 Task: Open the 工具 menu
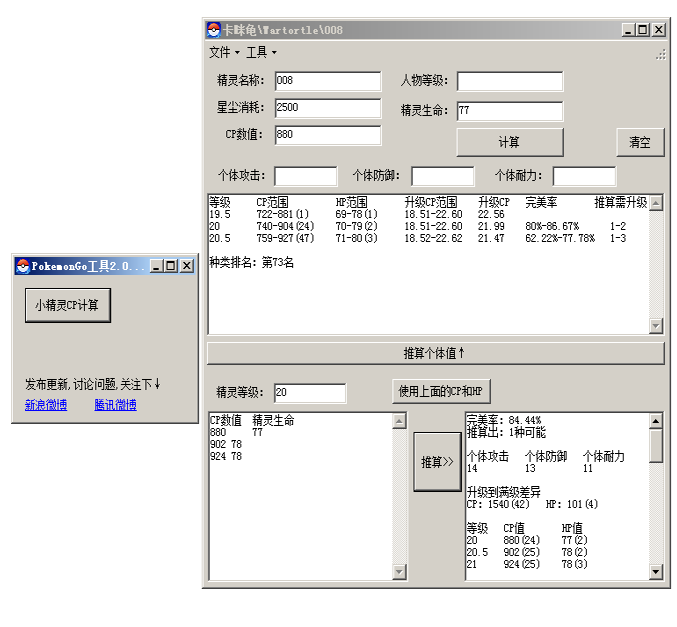click(261, 52)
